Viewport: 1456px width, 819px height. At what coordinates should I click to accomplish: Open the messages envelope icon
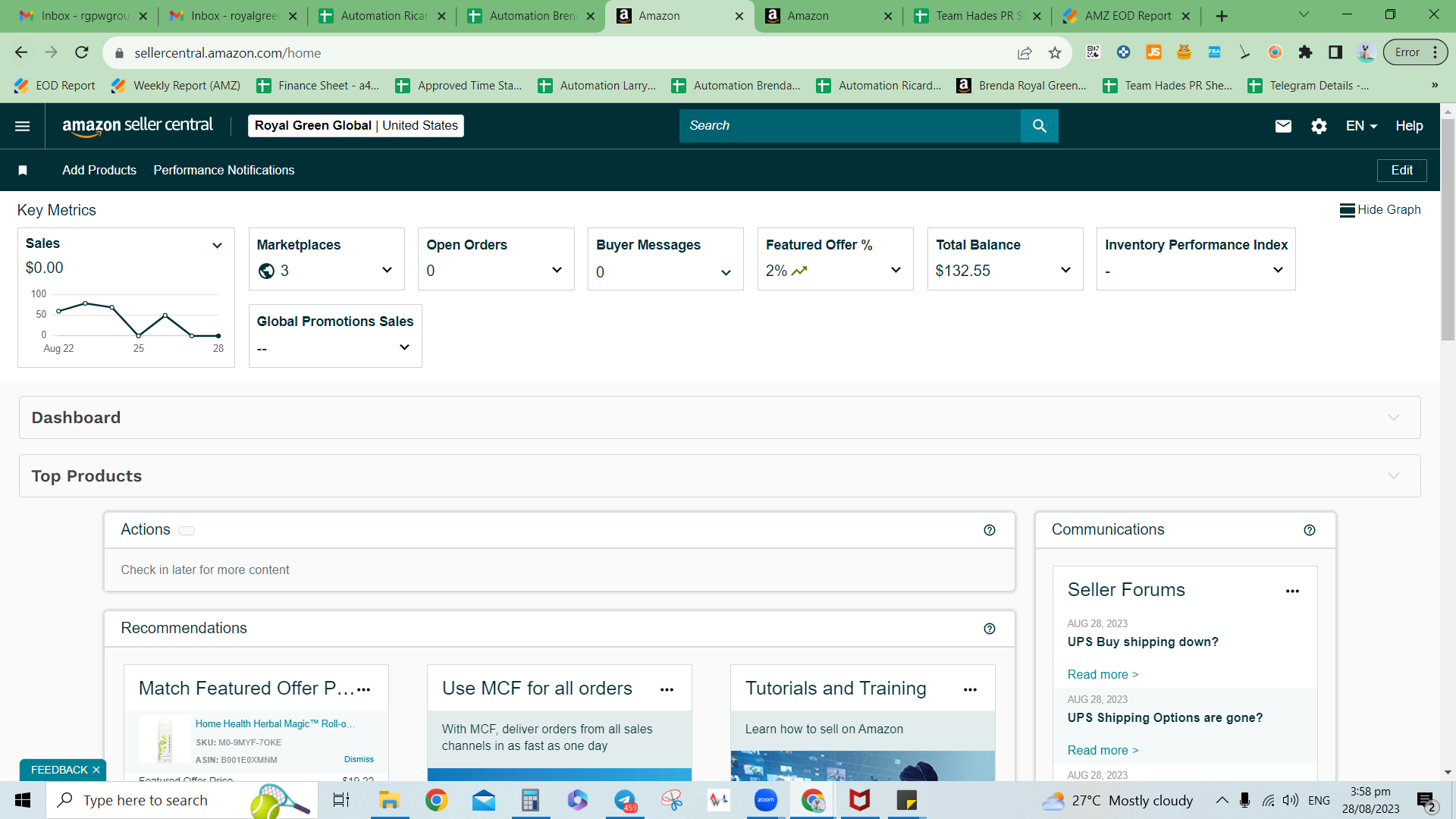point(1283,126)
